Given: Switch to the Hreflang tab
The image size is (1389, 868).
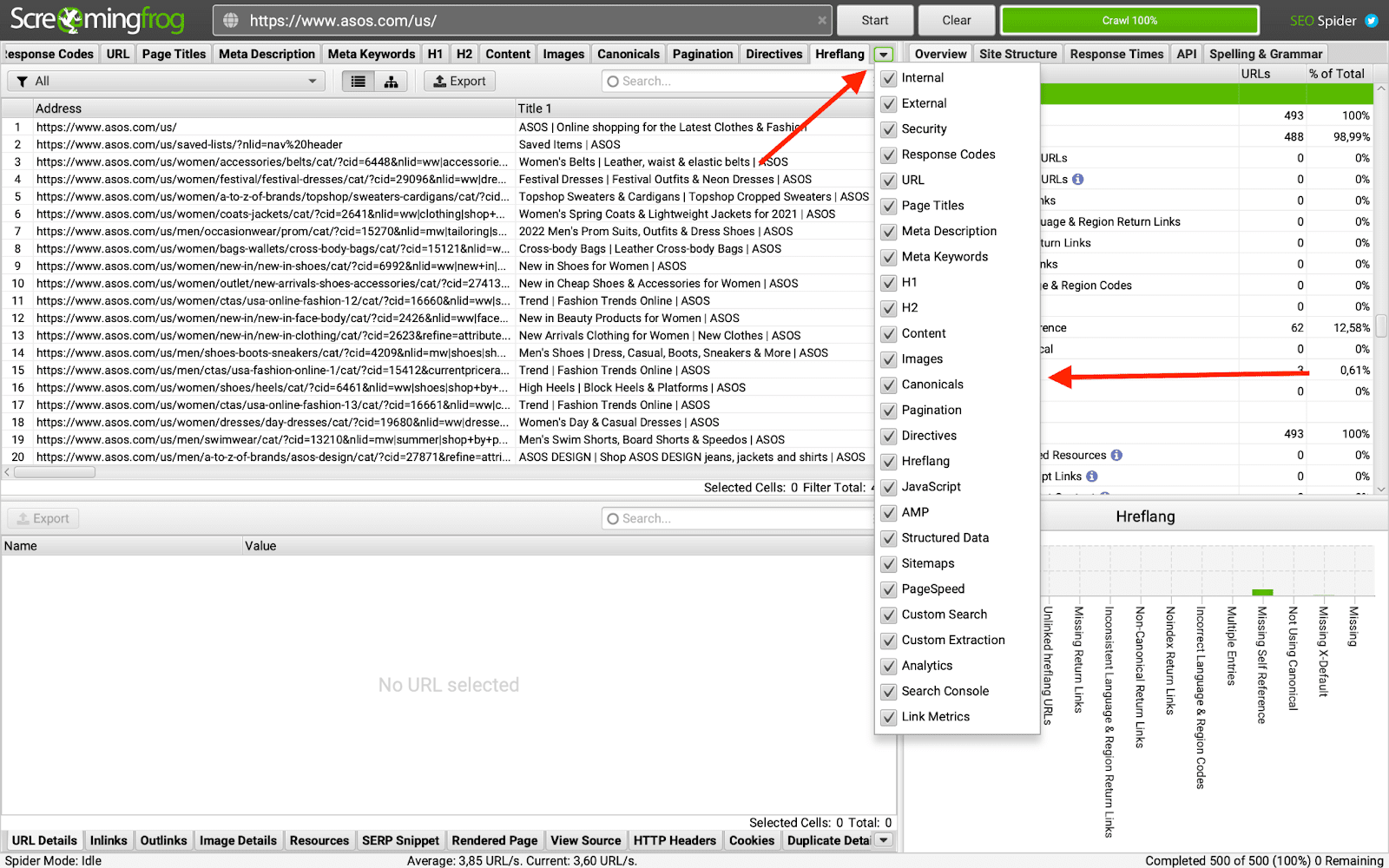Looking at the screenshot, I should (839, 54).
